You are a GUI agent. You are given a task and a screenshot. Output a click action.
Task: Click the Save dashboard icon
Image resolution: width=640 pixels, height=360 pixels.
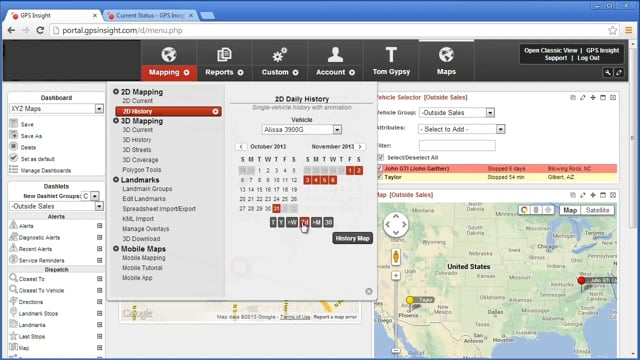point(13,123)
